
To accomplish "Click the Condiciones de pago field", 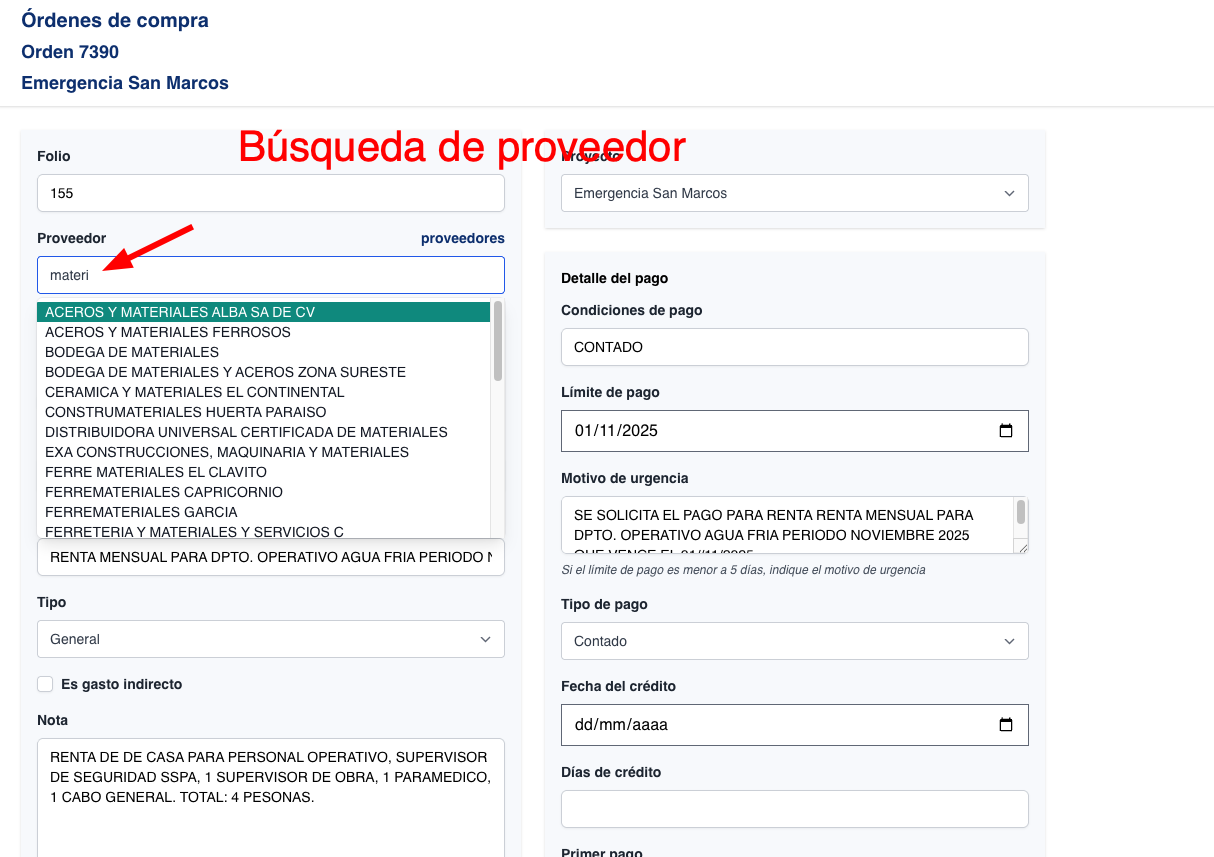I will coord(794,346).
